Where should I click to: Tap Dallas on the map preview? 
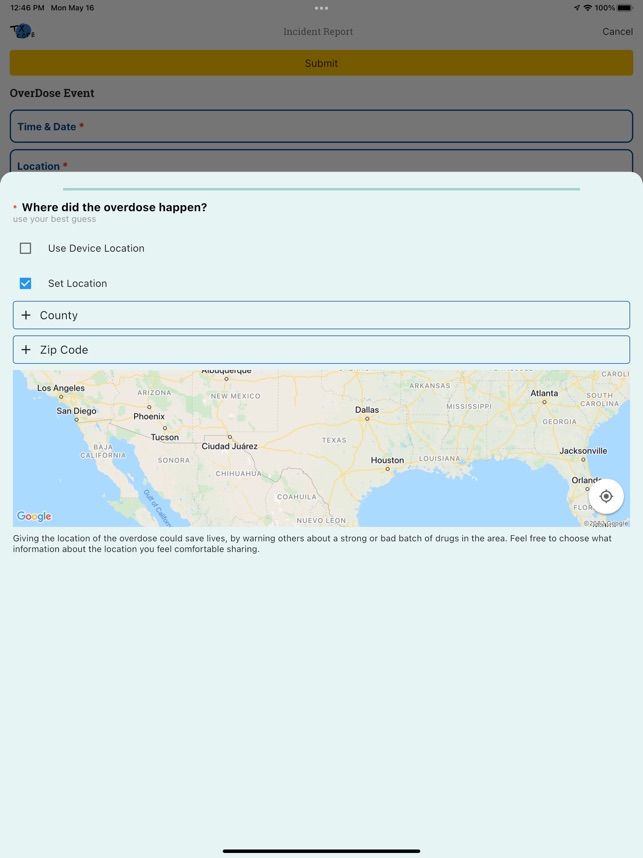click(367, 410)
